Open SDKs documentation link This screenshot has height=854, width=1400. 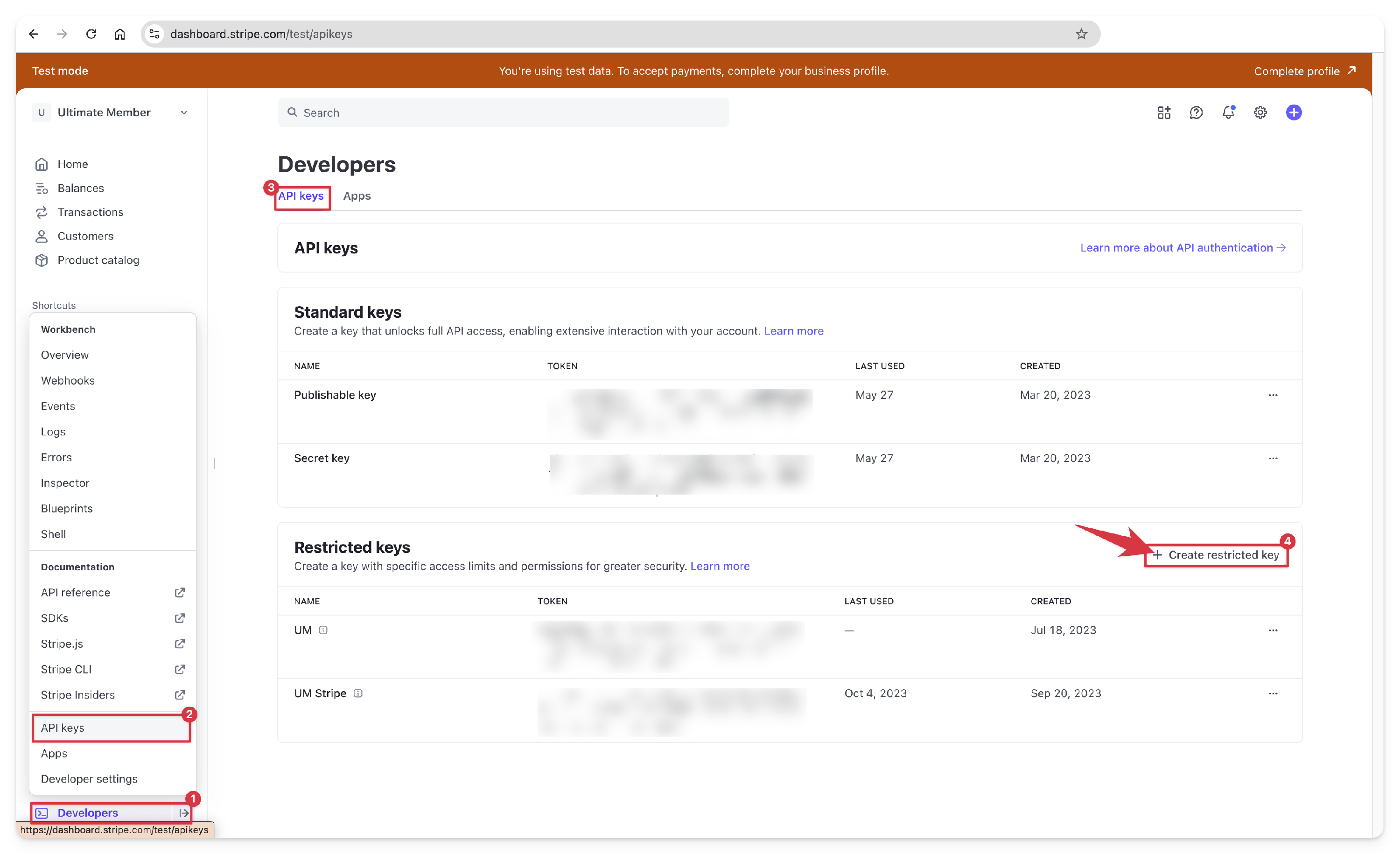[x=112, y=617]
